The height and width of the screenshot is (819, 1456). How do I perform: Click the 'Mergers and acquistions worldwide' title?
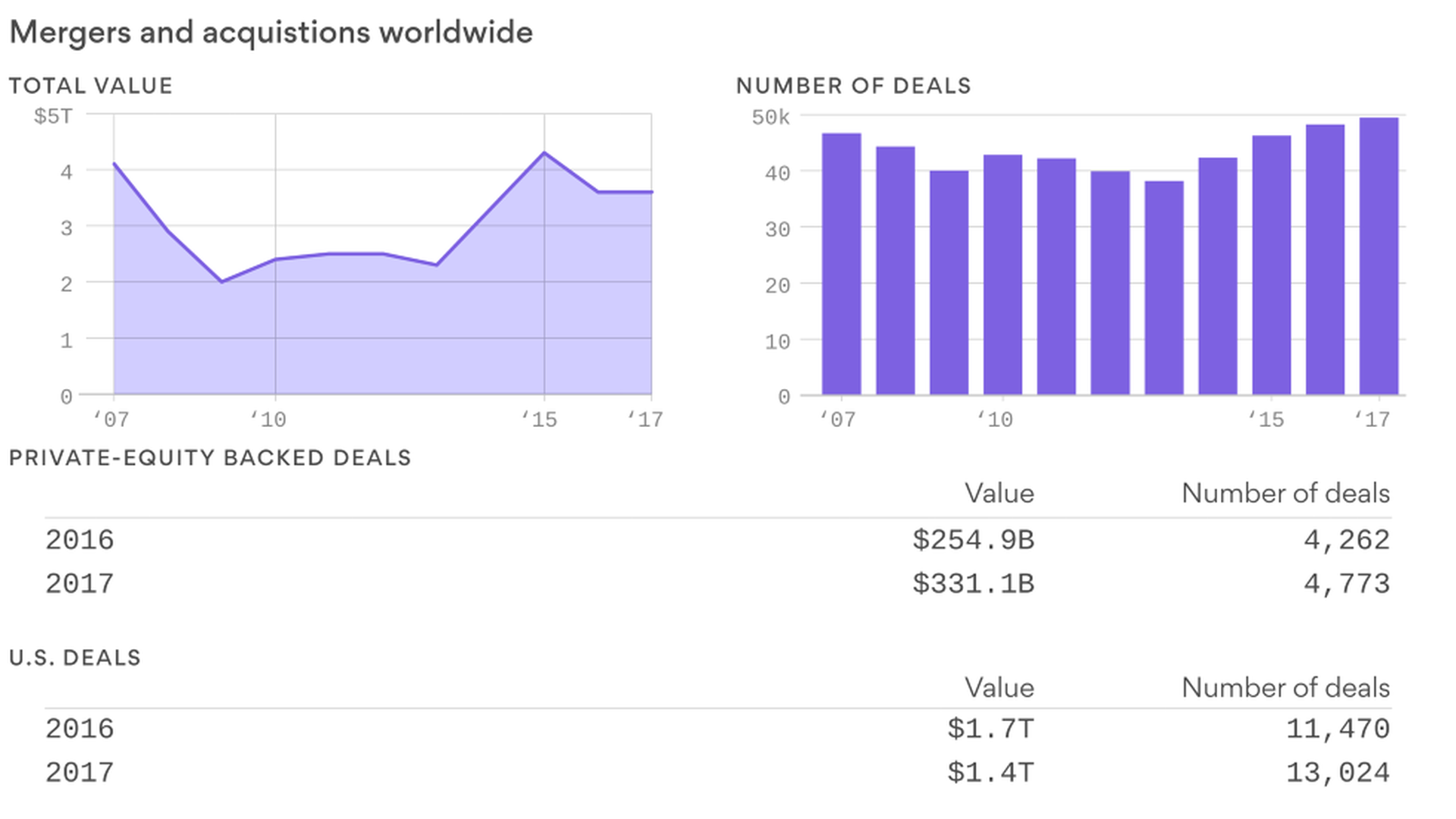coord(271,33)
